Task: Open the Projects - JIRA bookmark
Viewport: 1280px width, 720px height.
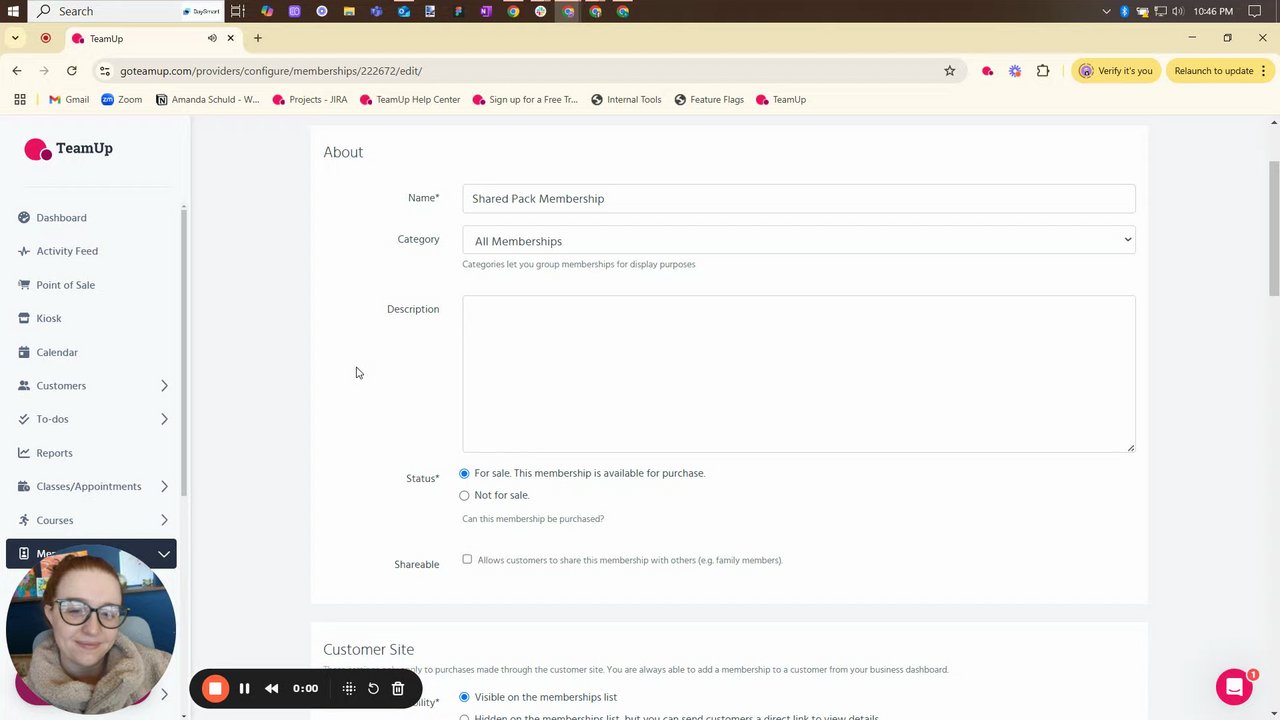Action: [309, 99]
